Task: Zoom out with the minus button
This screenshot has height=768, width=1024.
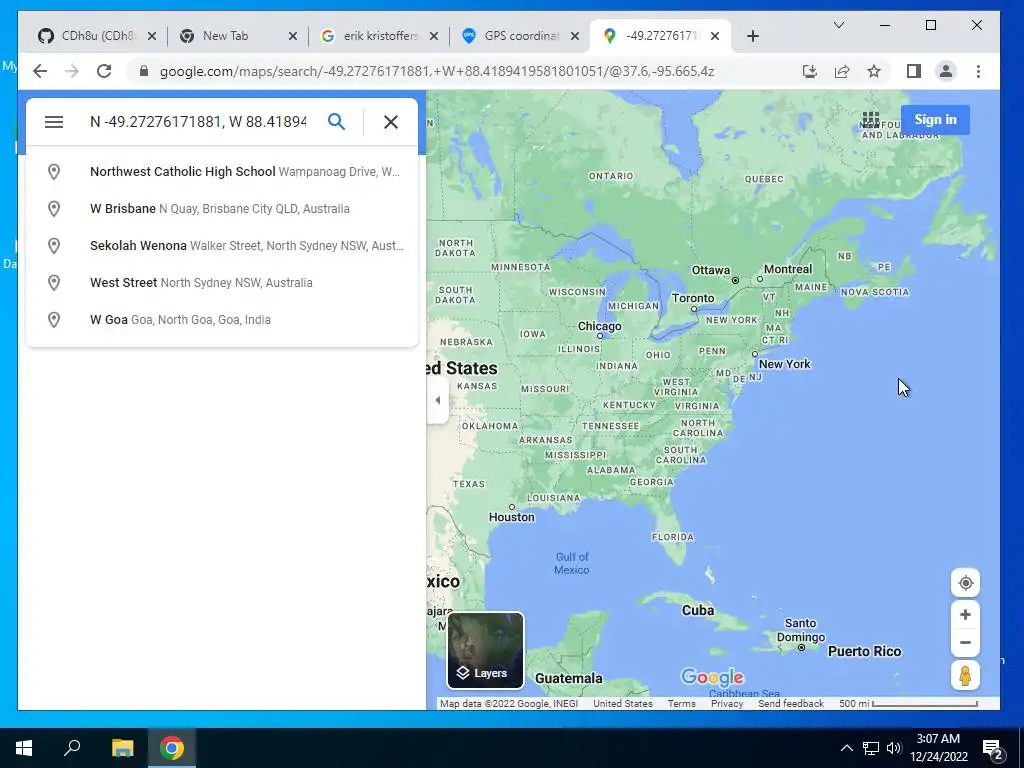Action: coord(965,643)
